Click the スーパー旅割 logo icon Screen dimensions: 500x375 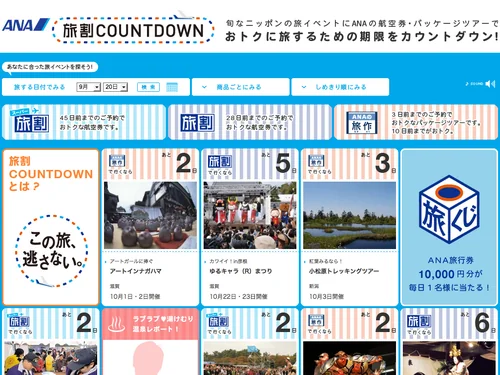[x=30, y=121]
